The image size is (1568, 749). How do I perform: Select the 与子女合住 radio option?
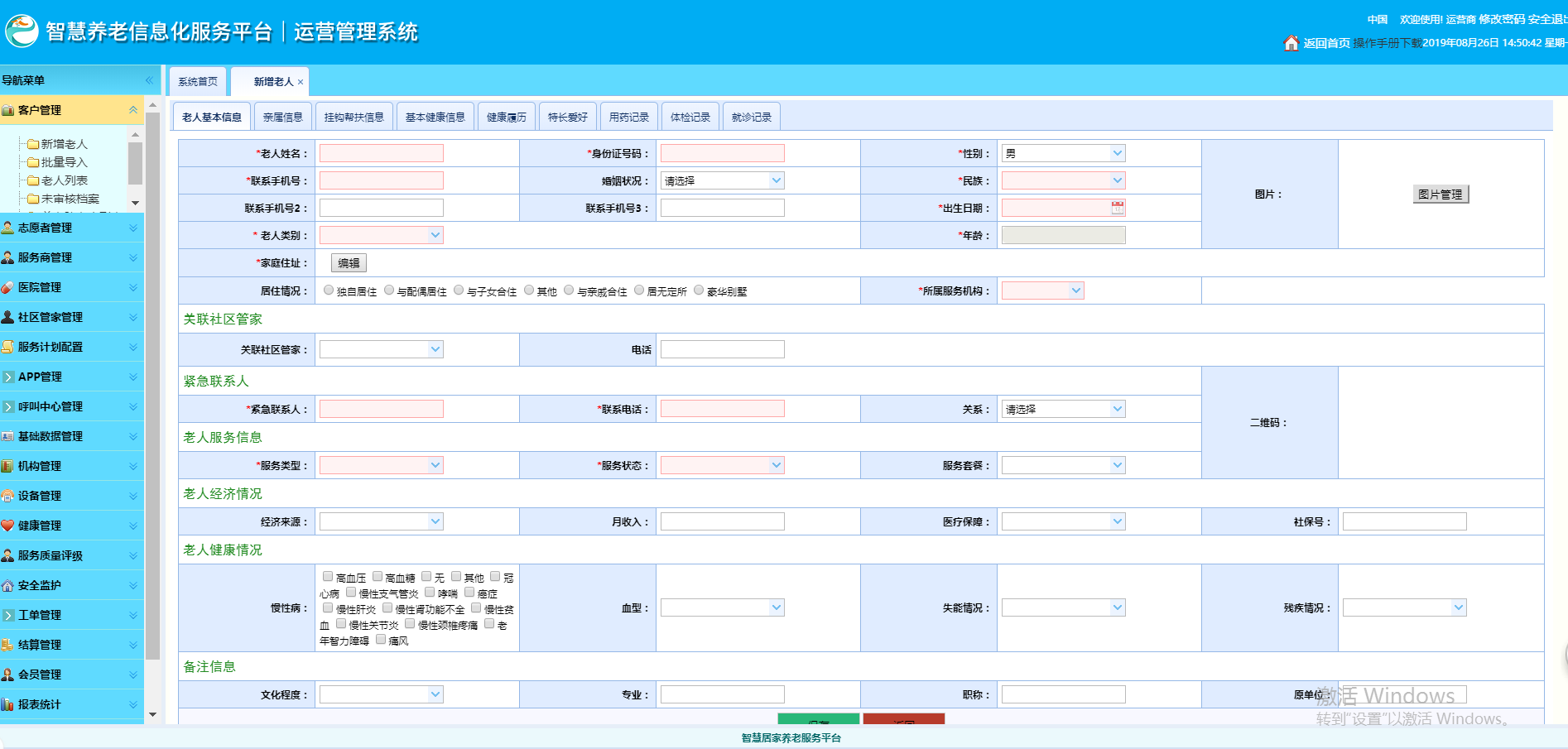pyautogui.click(x=459, y=290)
